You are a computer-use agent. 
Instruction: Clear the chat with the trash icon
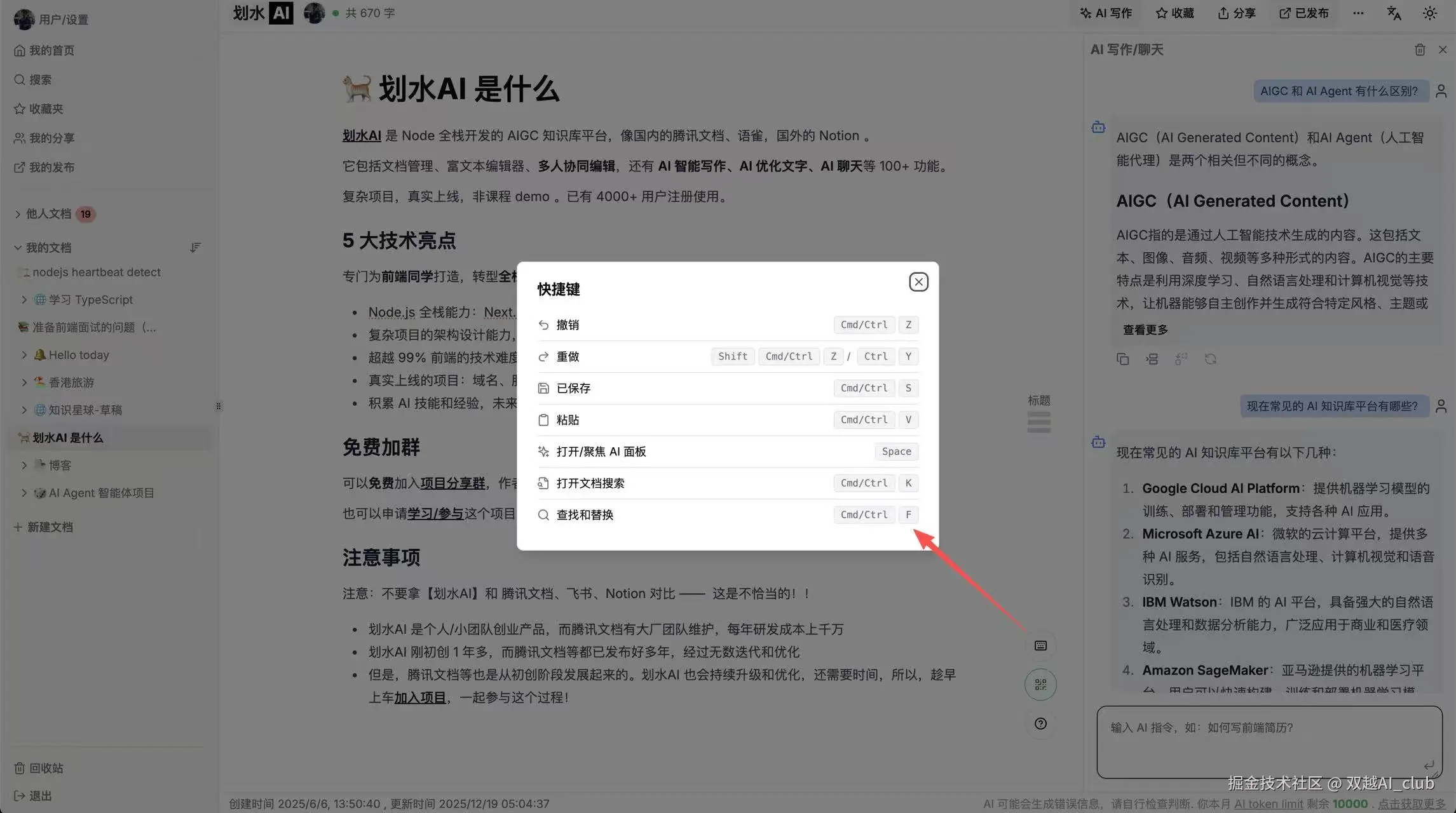1421,50
